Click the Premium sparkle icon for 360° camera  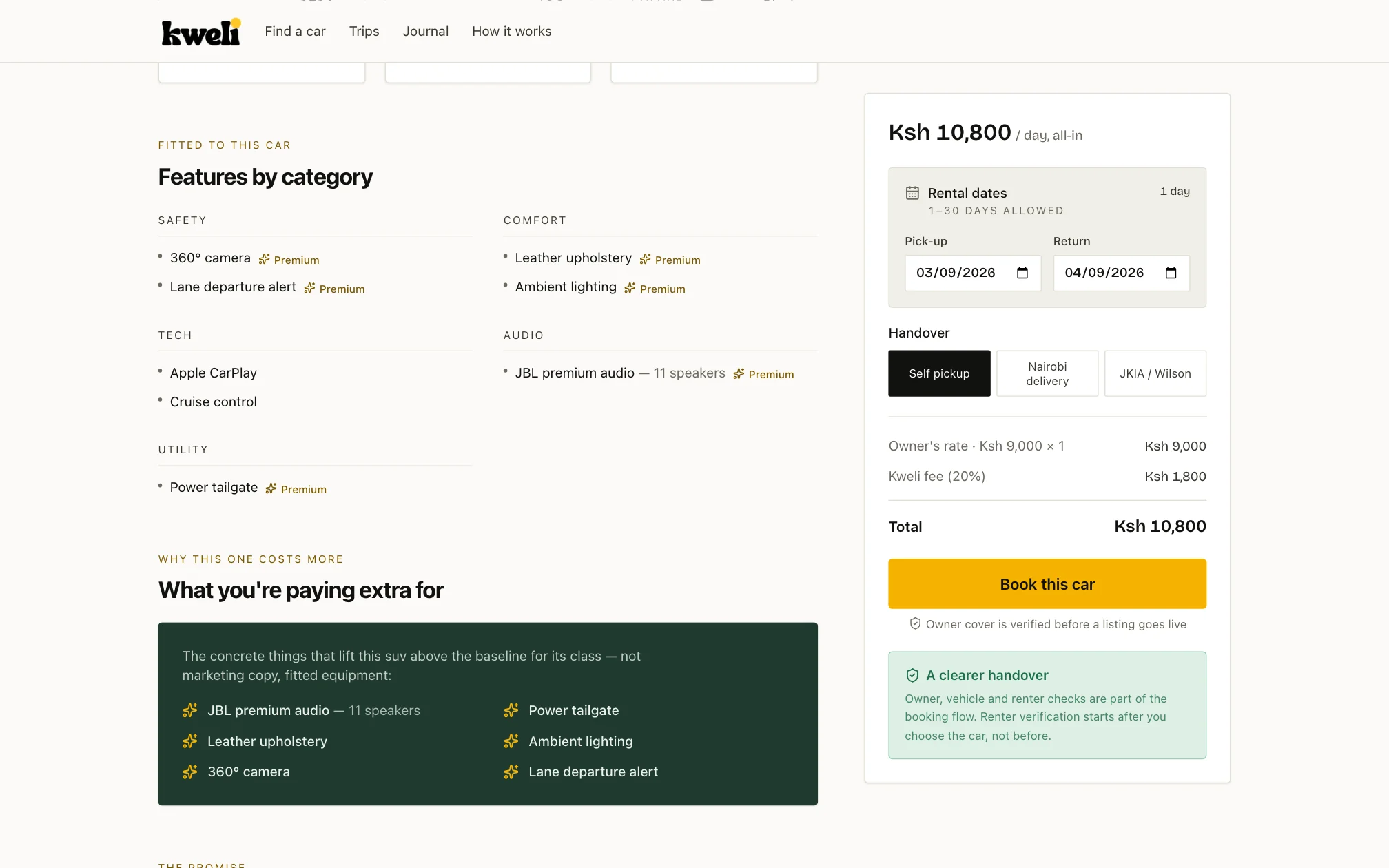(x=265, y=260)
